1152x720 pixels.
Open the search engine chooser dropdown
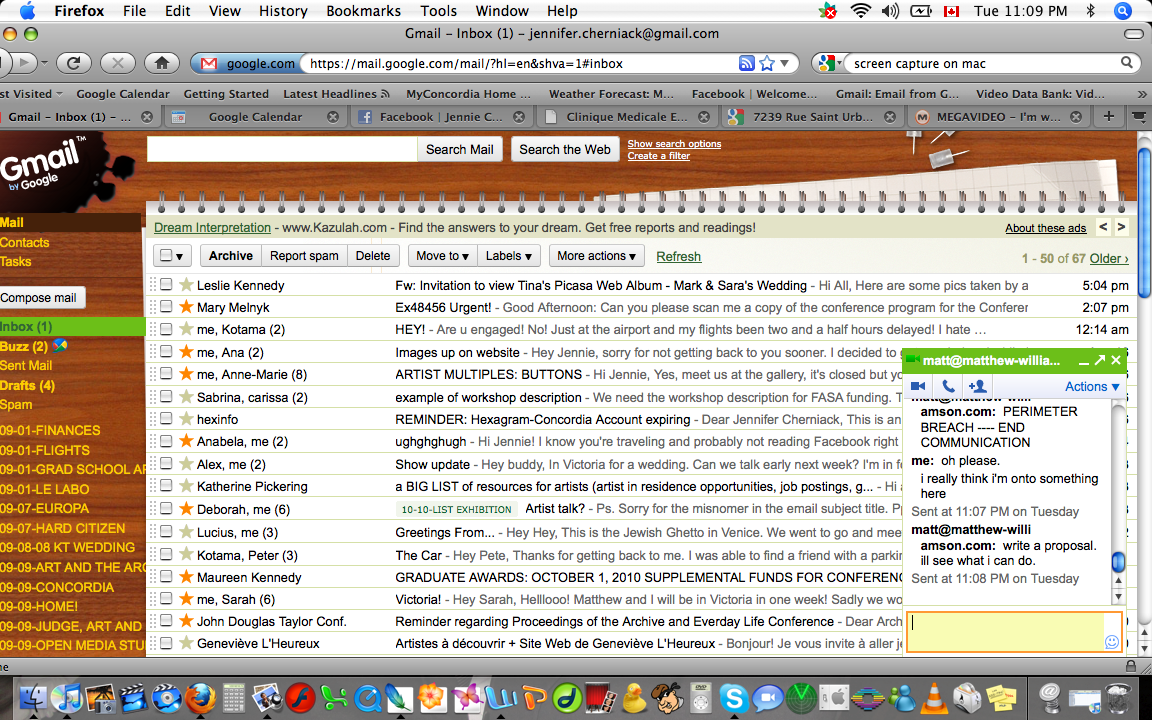[830, 63]
